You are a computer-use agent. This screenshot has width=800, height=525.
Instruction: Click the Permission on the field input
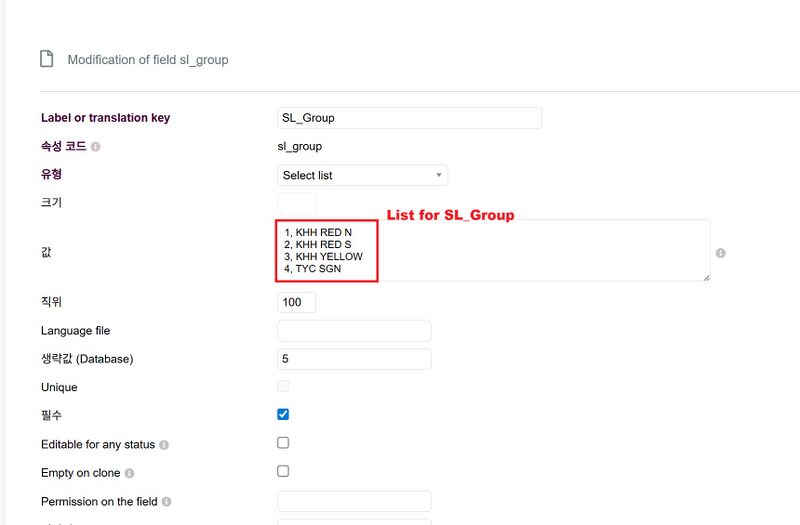point(354,502)
